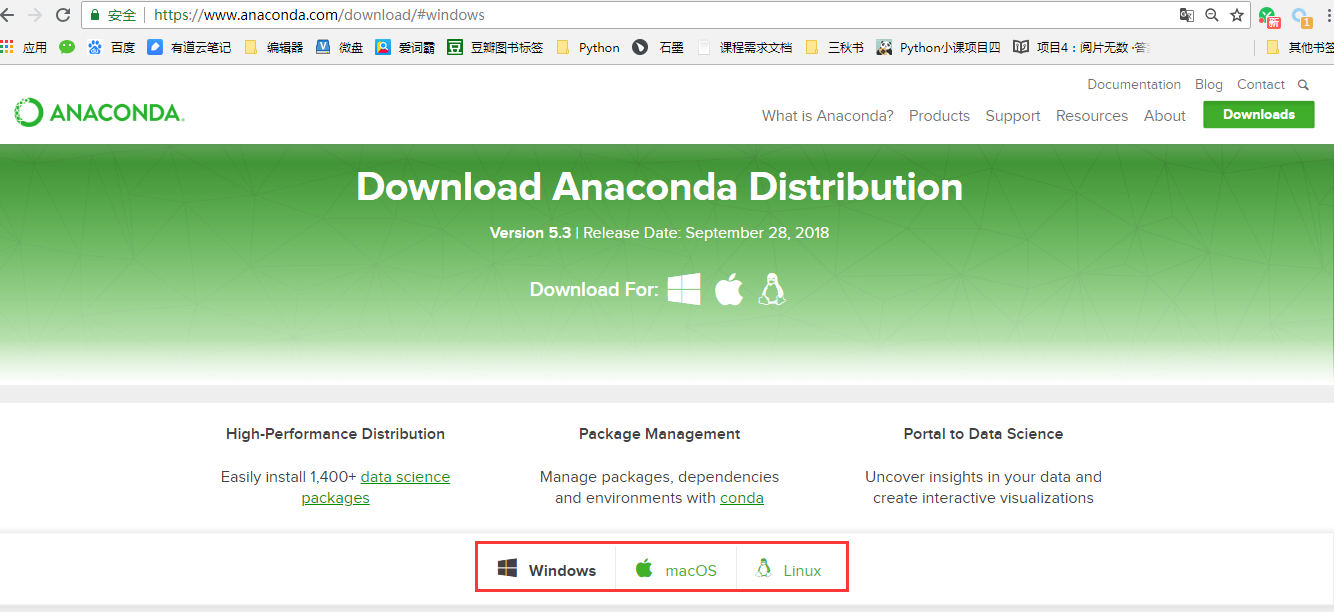Follow the data science packages link

[376, 488]
